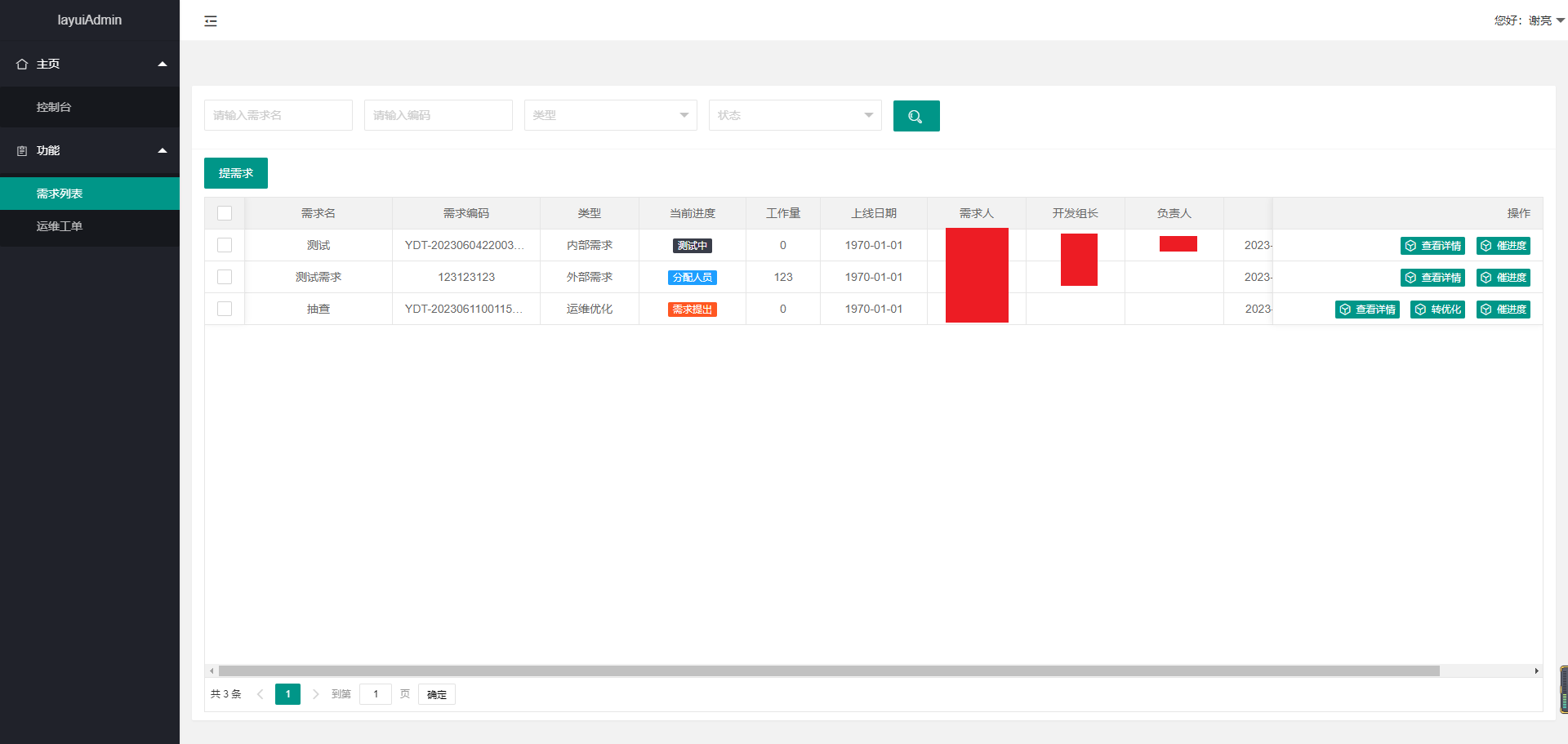Image resolution: width=1568 pixels, height=744 pixels.
Task: Open 运维工单 in the sidebar
Action: pyautogui.click(x=90, y=226)
